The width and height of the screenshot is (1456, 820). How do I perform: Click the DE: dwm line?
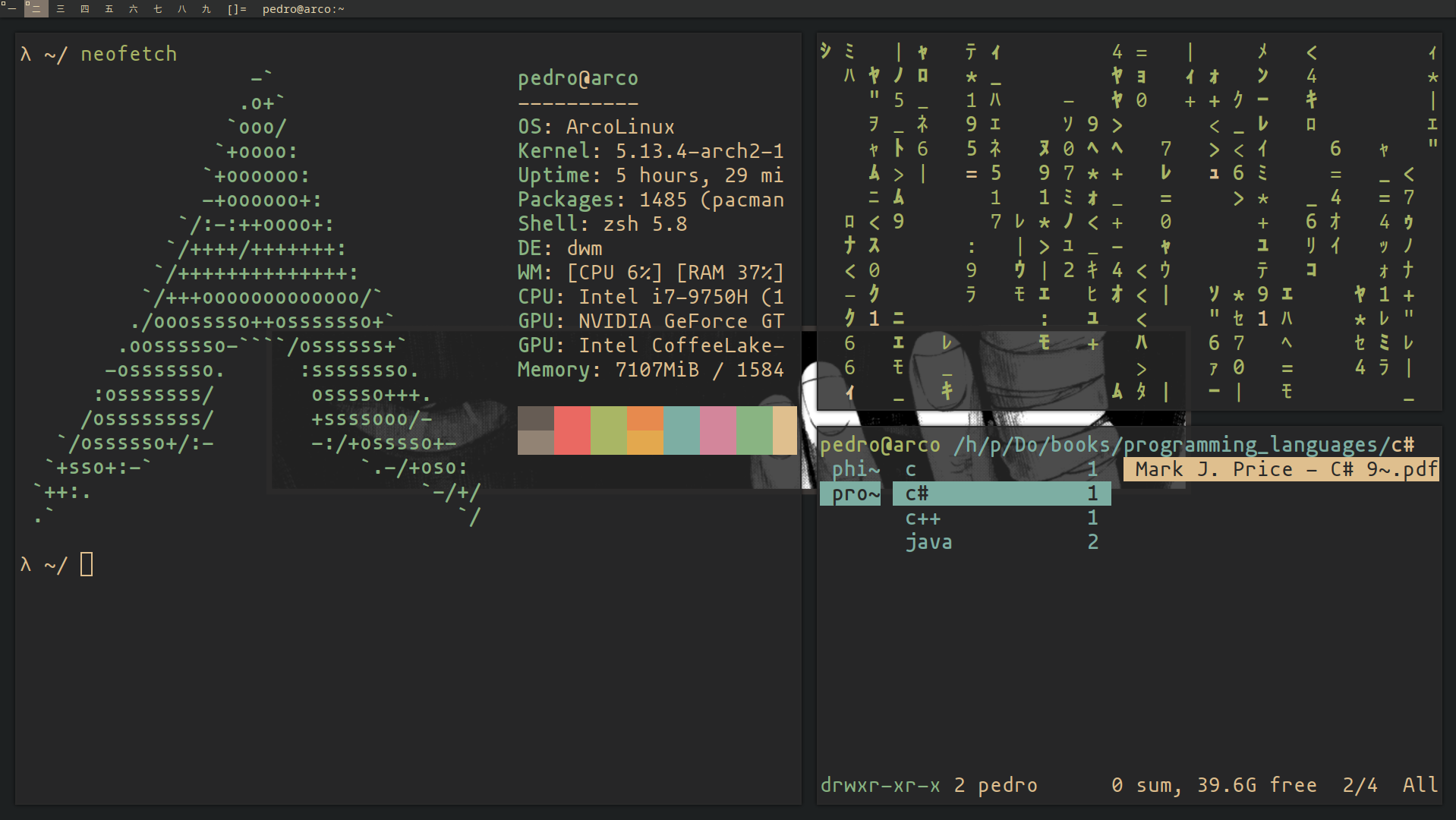[560, 248]
